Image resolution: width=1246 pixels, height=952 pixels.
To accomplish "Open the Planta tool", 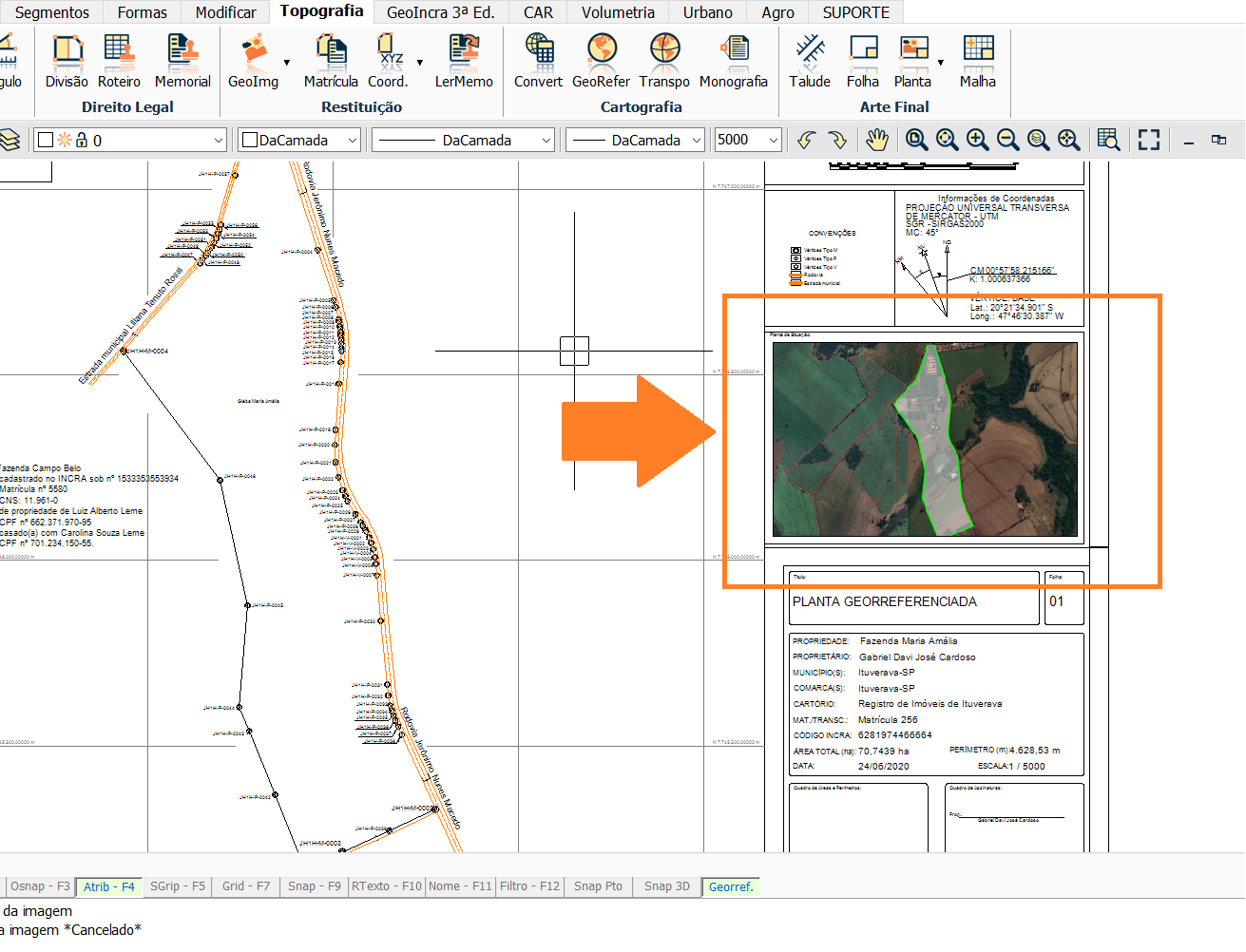I will tap(912, 62).
